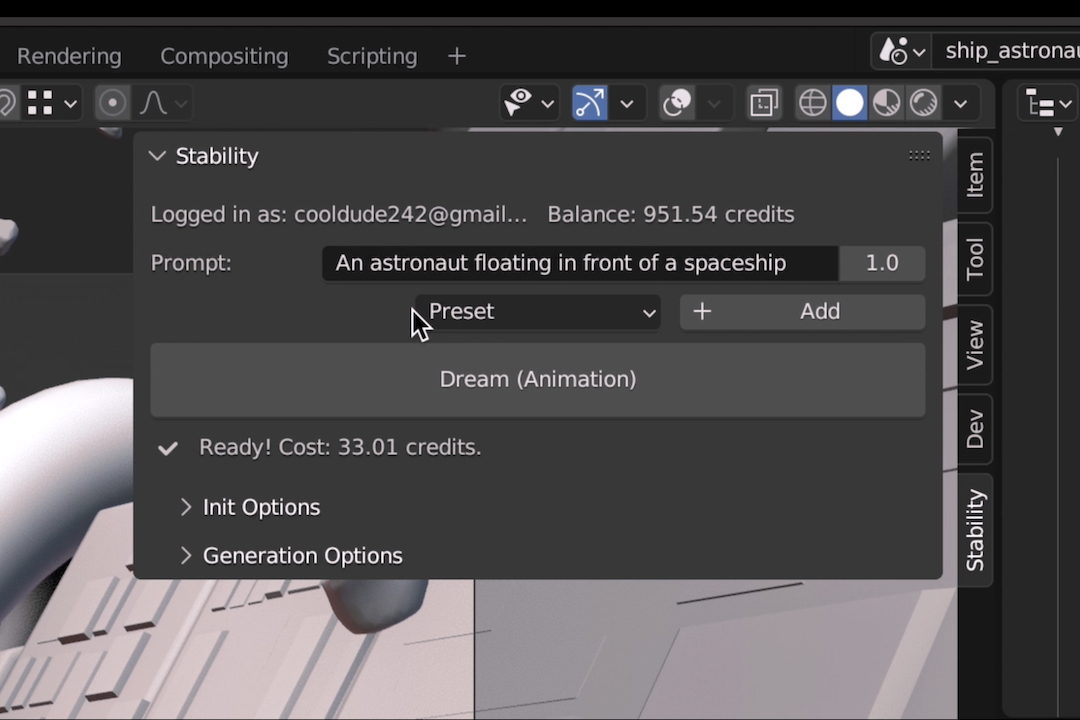
Task: Toggle proportional editing
Action: point(112,103)
